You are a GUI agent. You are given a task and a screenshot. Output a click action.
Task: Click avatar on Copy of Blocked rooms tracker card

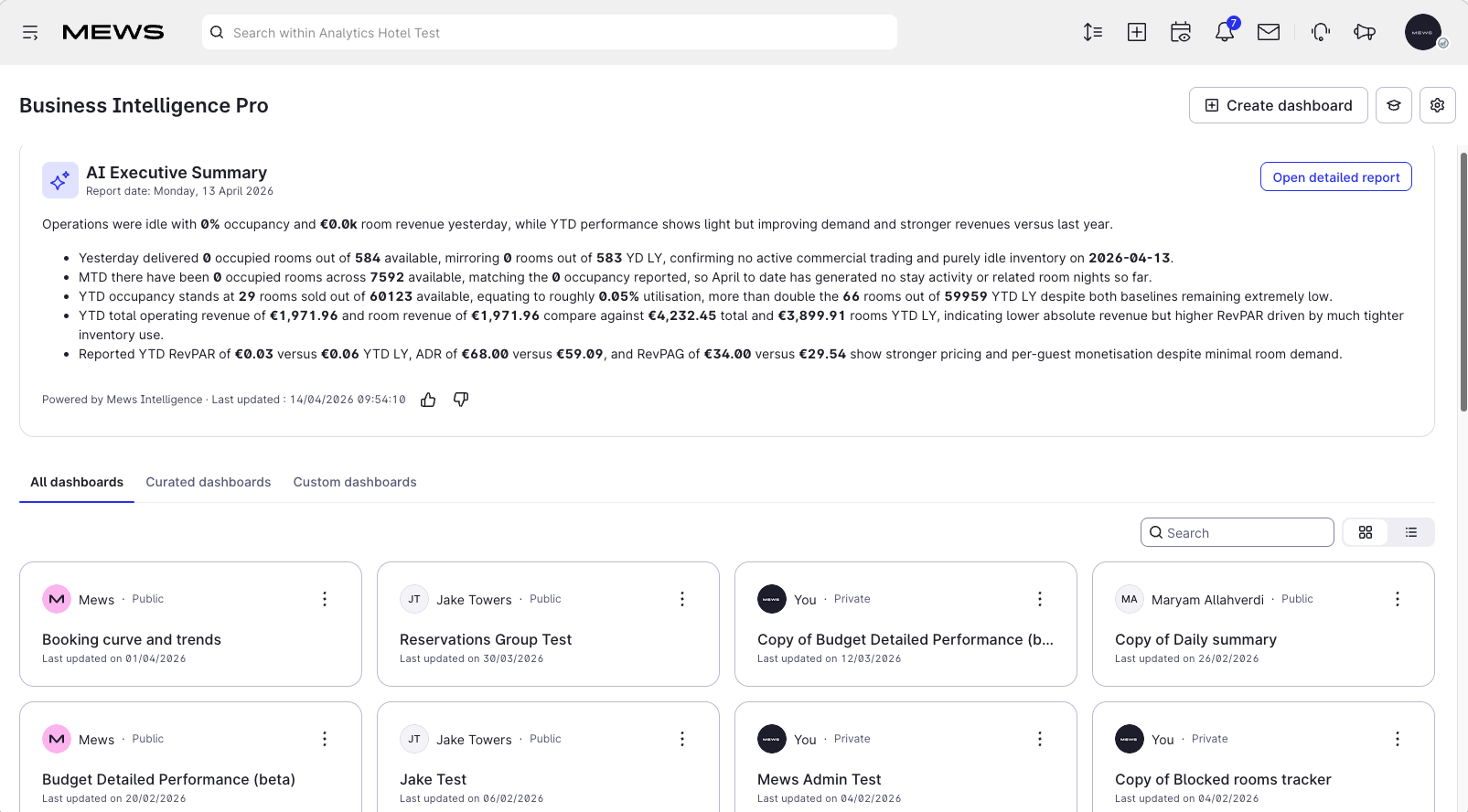1130,739
